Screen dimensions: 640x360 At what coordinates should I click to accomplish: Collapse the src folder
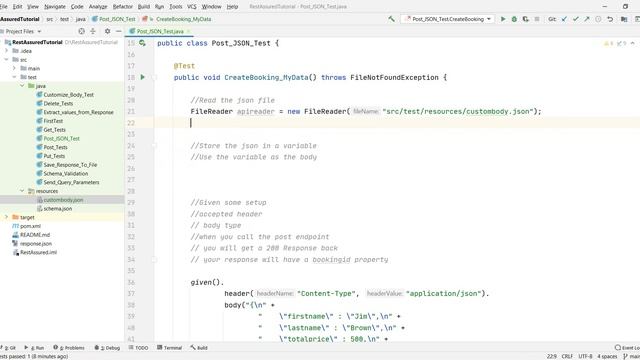(x=7, y=60)
